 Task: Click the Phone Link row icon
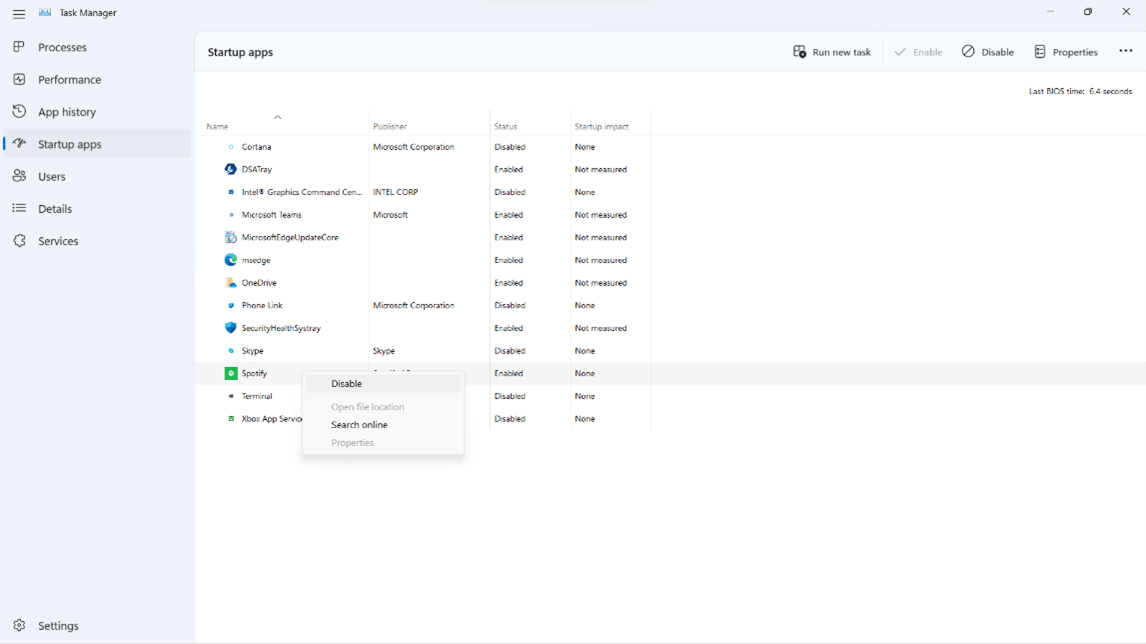[231, 306]
